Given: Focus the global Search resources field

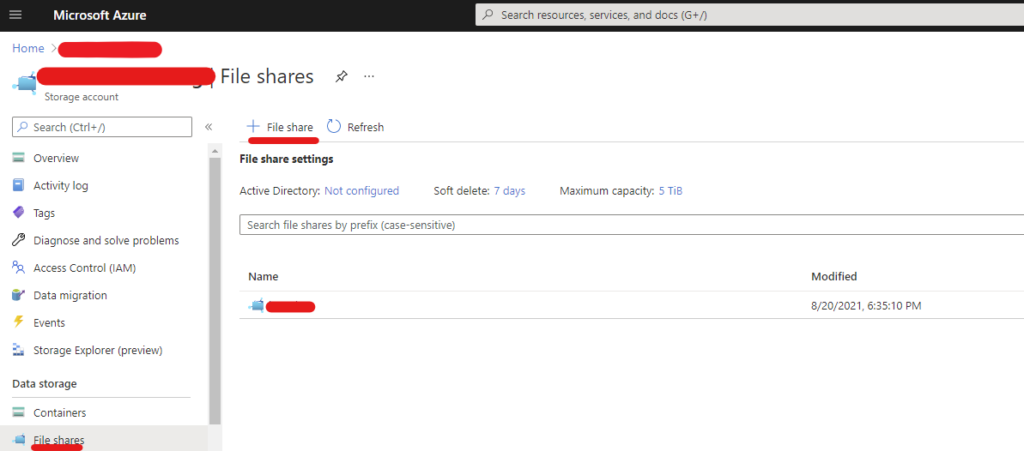Looking at the screenshot, I should pyautogui.click(x=750, y=15).
